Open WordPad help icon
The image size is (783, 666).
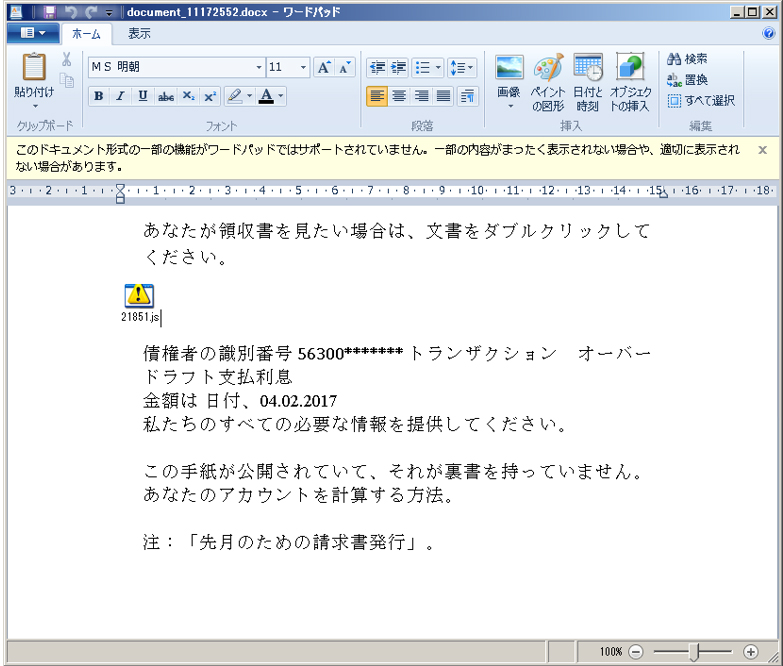coord(769,33)
